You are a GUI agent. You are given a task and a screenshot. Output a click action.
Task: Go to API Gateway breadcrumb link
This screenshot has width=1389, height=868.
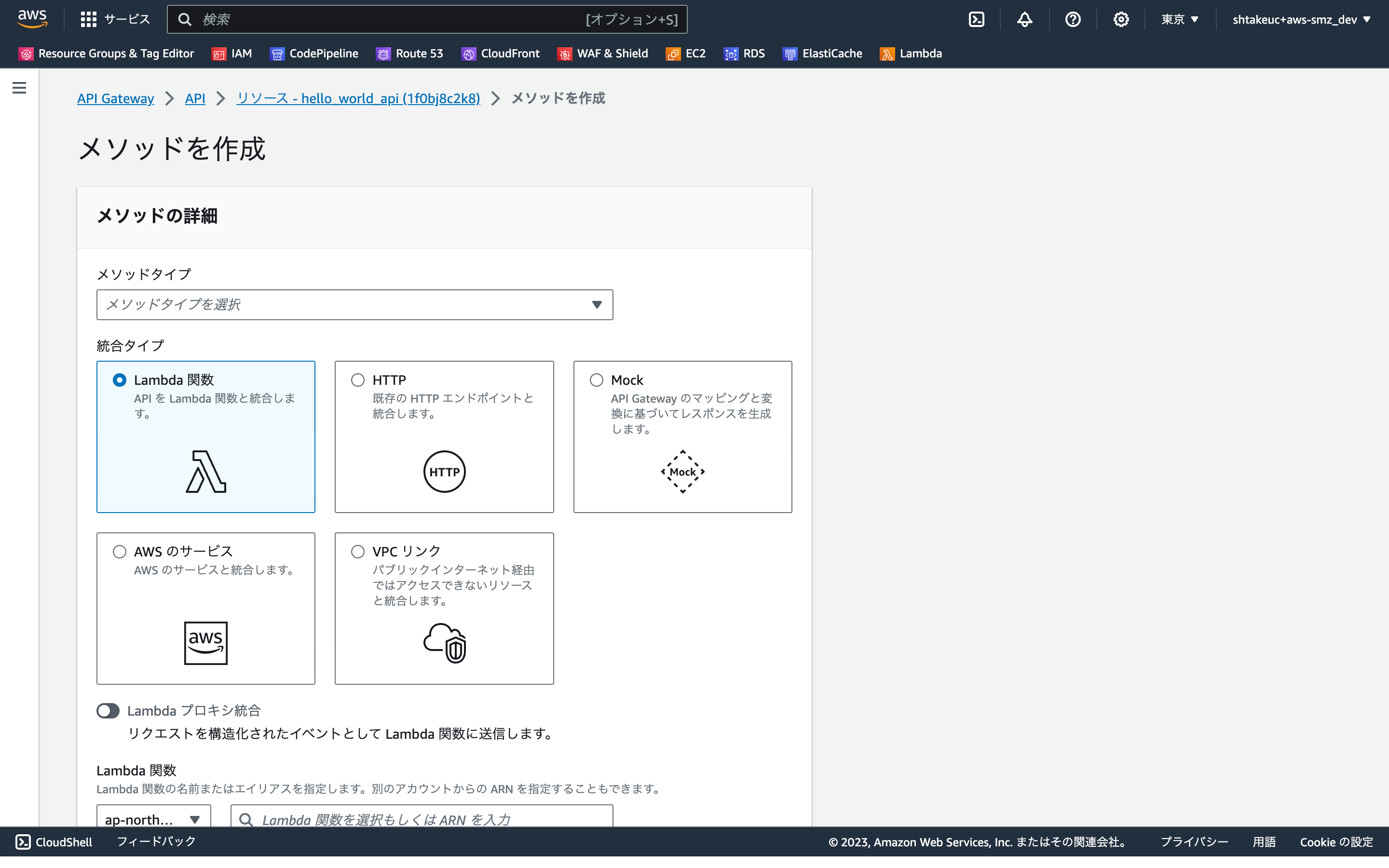[x=115, y=99]
